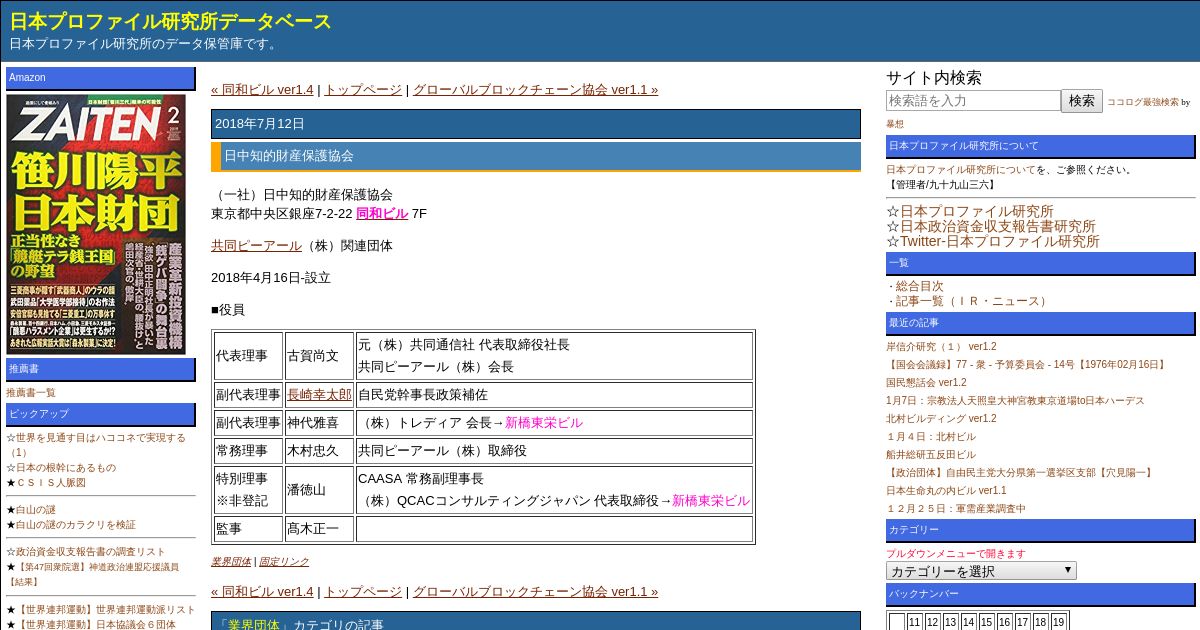Open the 共同ピーアール link

[256, 246]
